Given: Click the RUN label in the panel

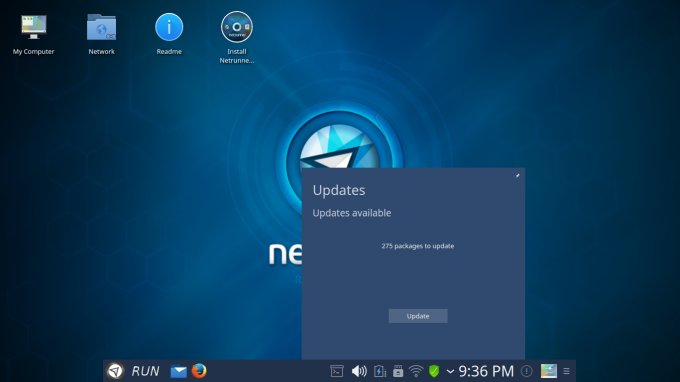Looking at the screenshot, I should (145, 371).
